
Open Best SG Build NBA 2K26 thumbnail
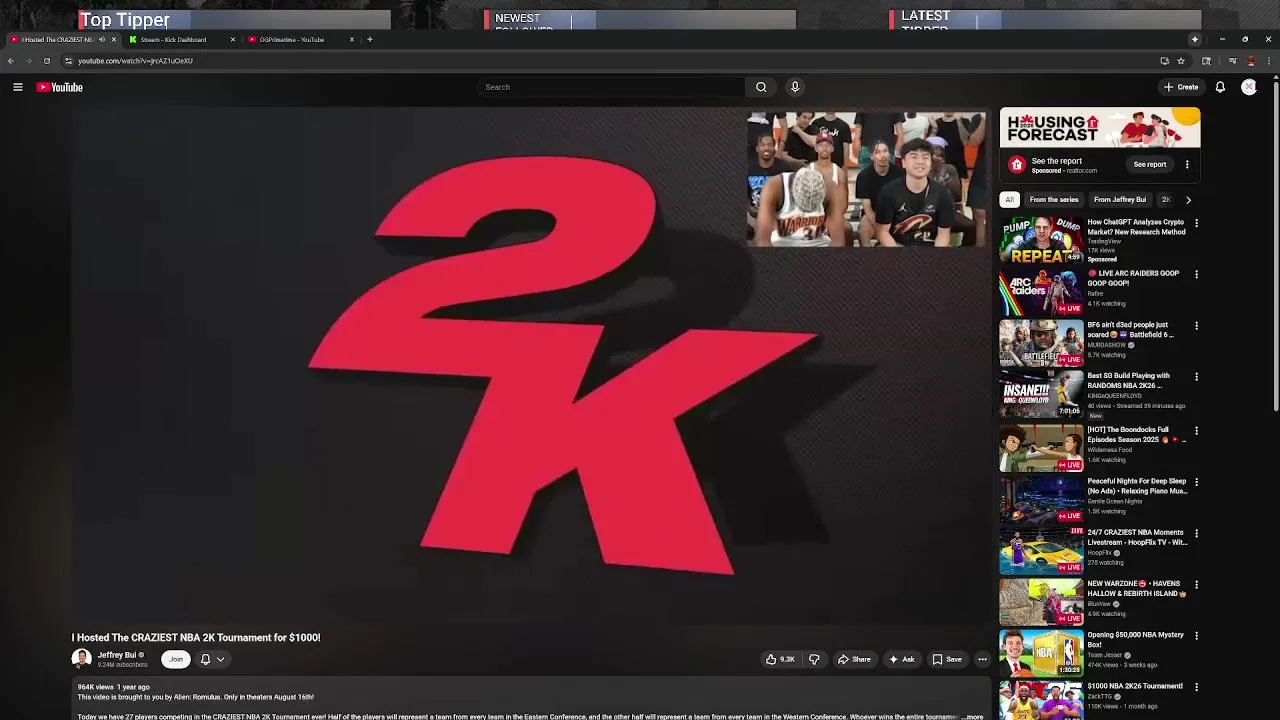coord(1041,394)
